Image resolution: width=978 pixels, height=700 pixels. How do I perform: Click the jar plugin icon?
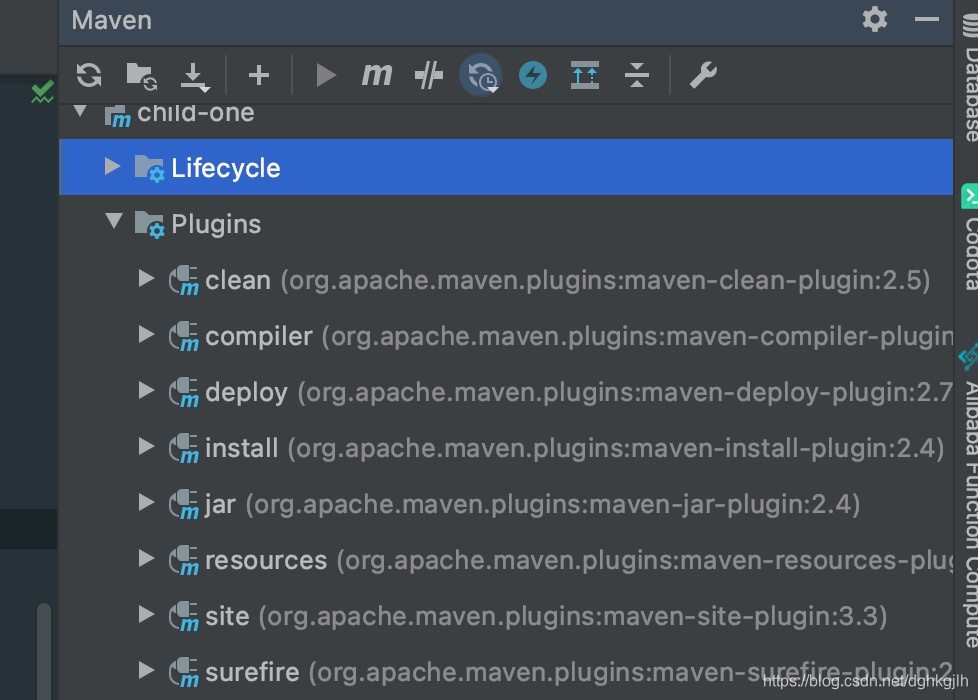pyautogui.click(x=184, y=505)
